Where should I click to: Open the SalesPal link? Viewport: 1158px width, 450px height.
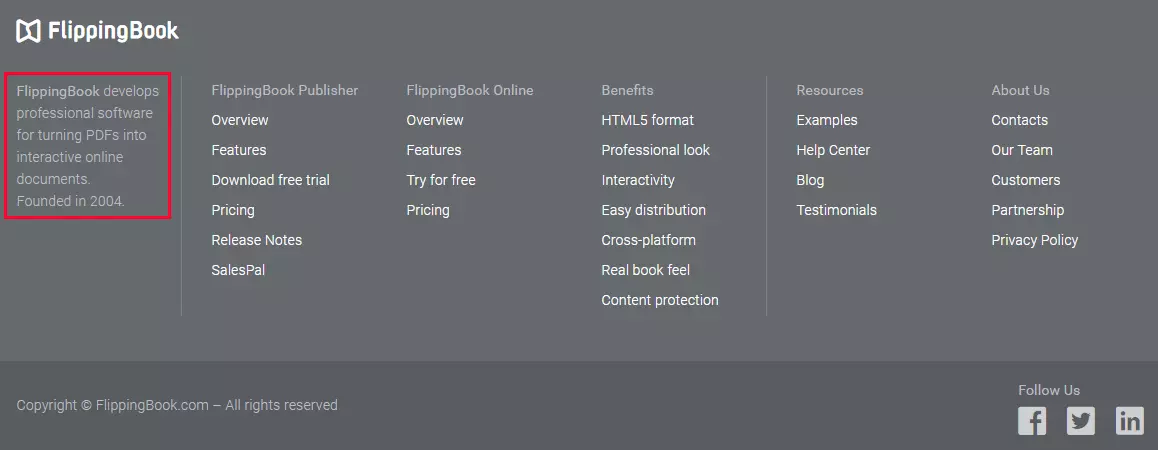[238, 270]
